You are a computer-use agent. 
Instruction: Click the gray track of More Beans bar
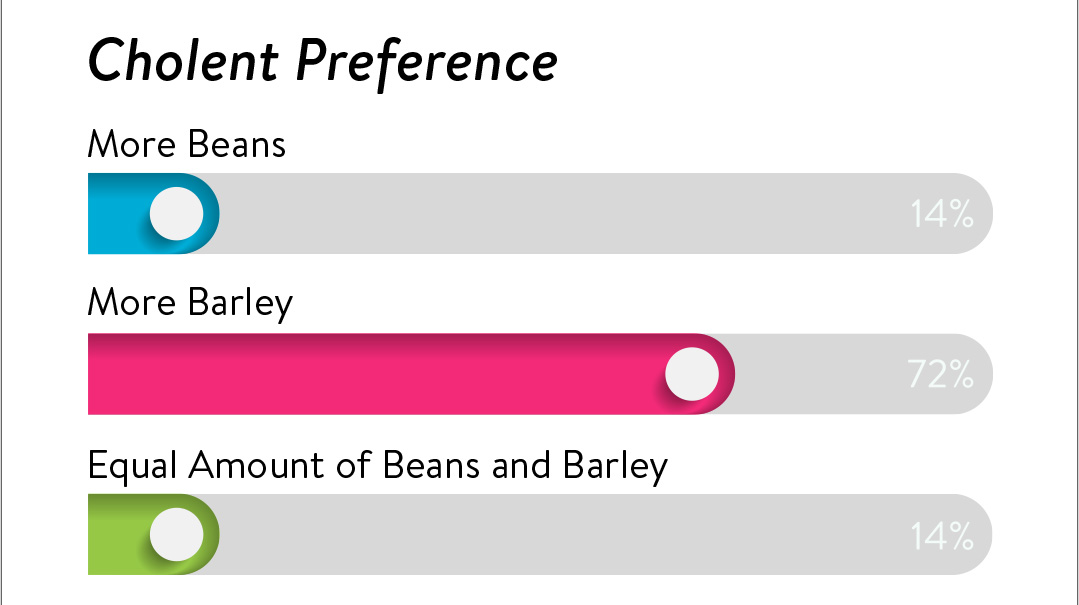[x=606, y=213]
